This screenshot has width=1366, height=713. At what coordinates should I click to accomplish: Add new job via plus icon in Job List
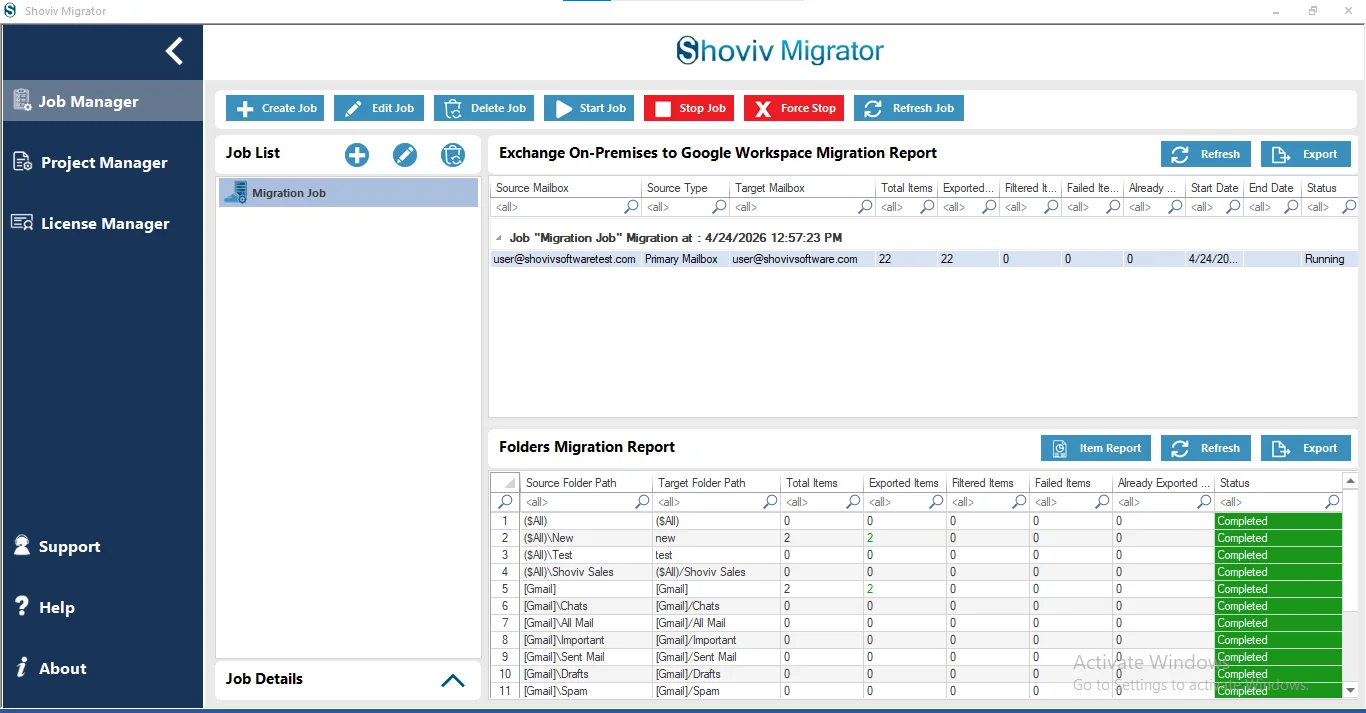click(357, 154)
